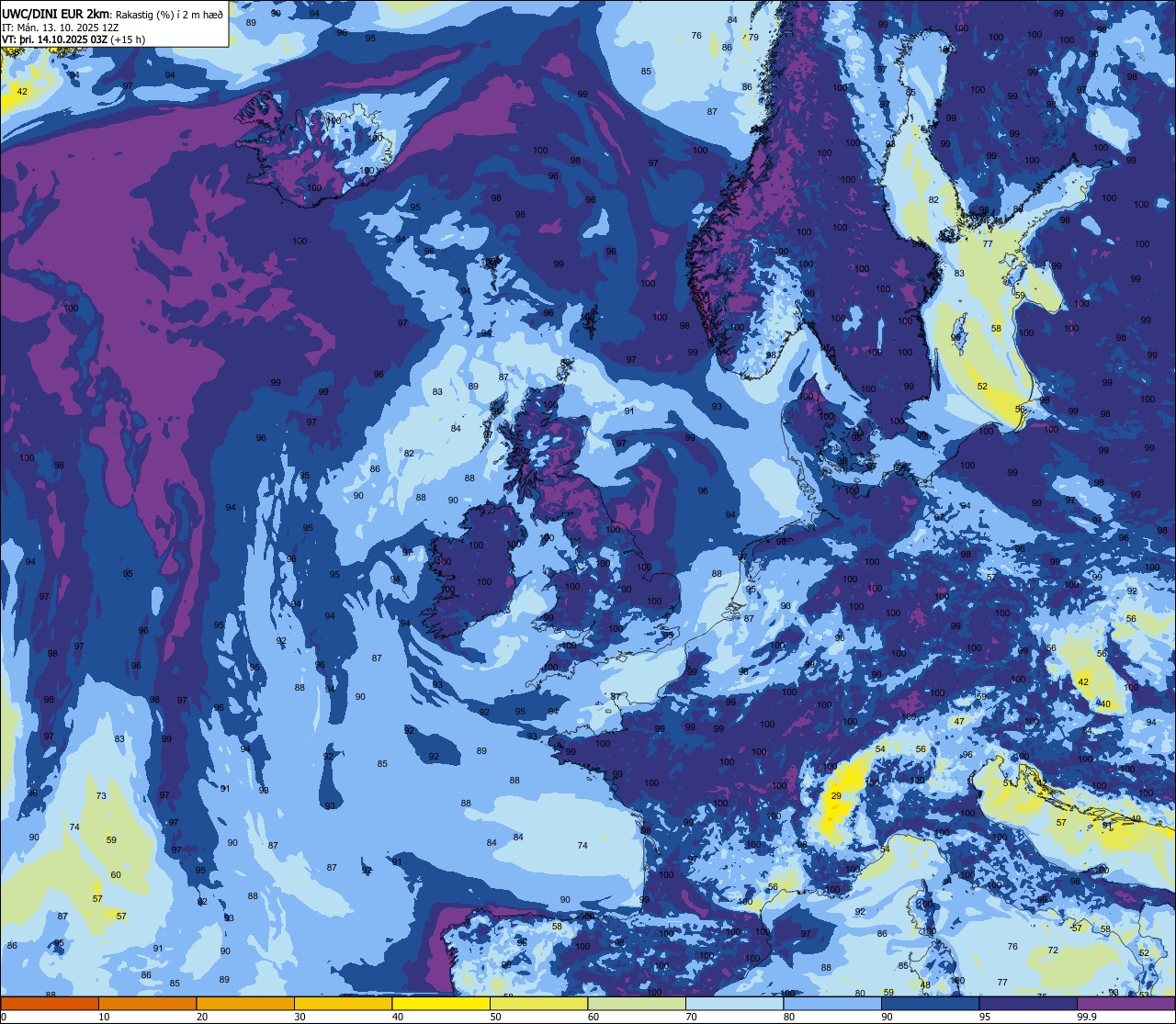Click the dark orange 0–10 legend segment

point(50,1003)
